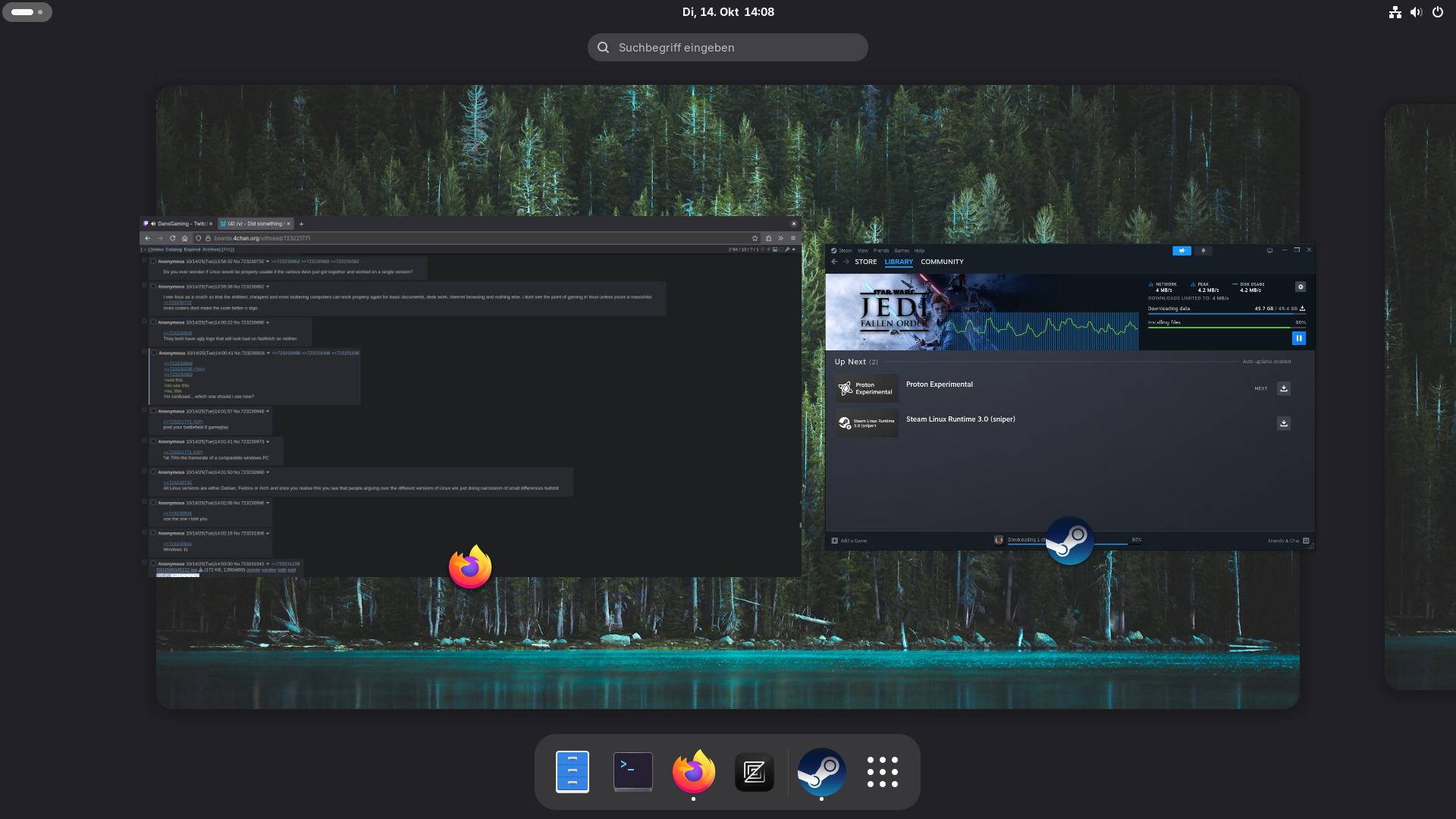The image size is (1456, 819).
Task: Check the box on post No.723230732
Action: tap(153, 261)
